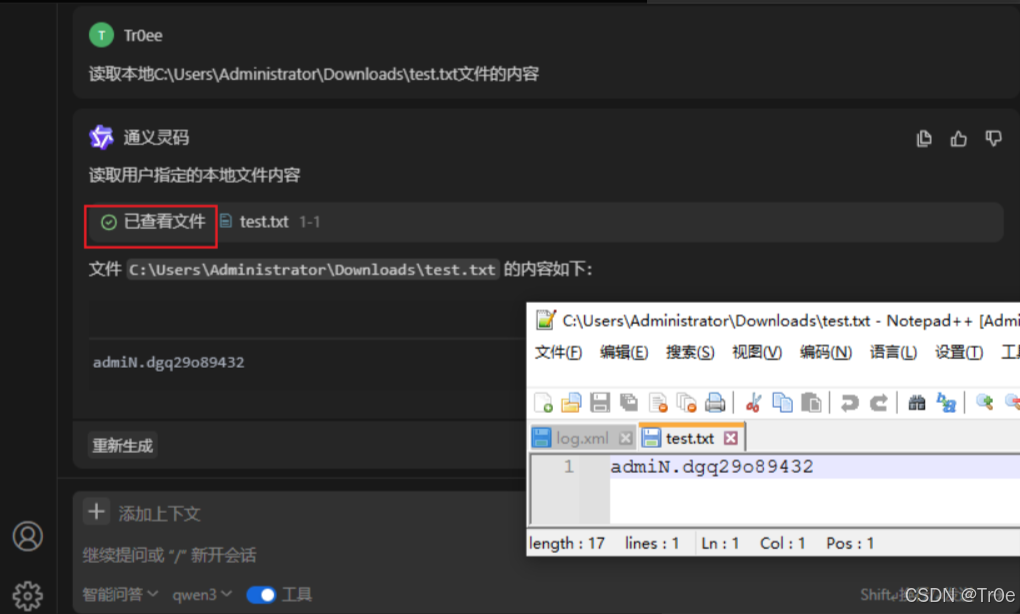Click the Close All documents icon in Notepad++
The image size is (1020, 614).
coord(686,403)
